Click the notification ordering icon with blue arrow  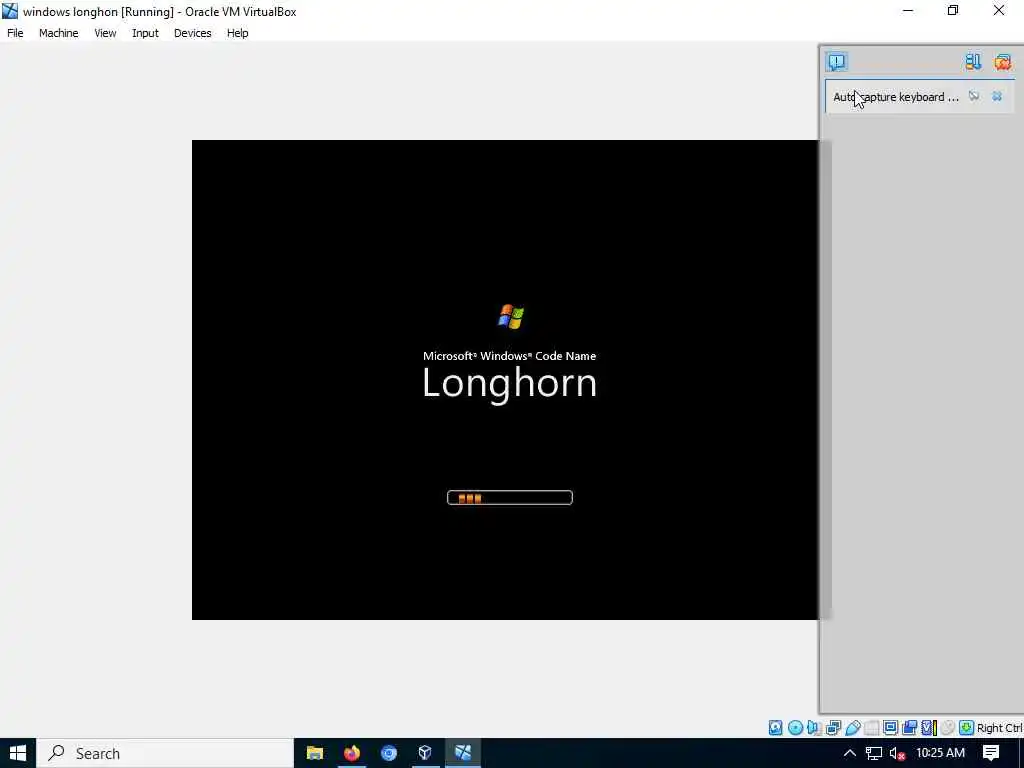point(973,62)
